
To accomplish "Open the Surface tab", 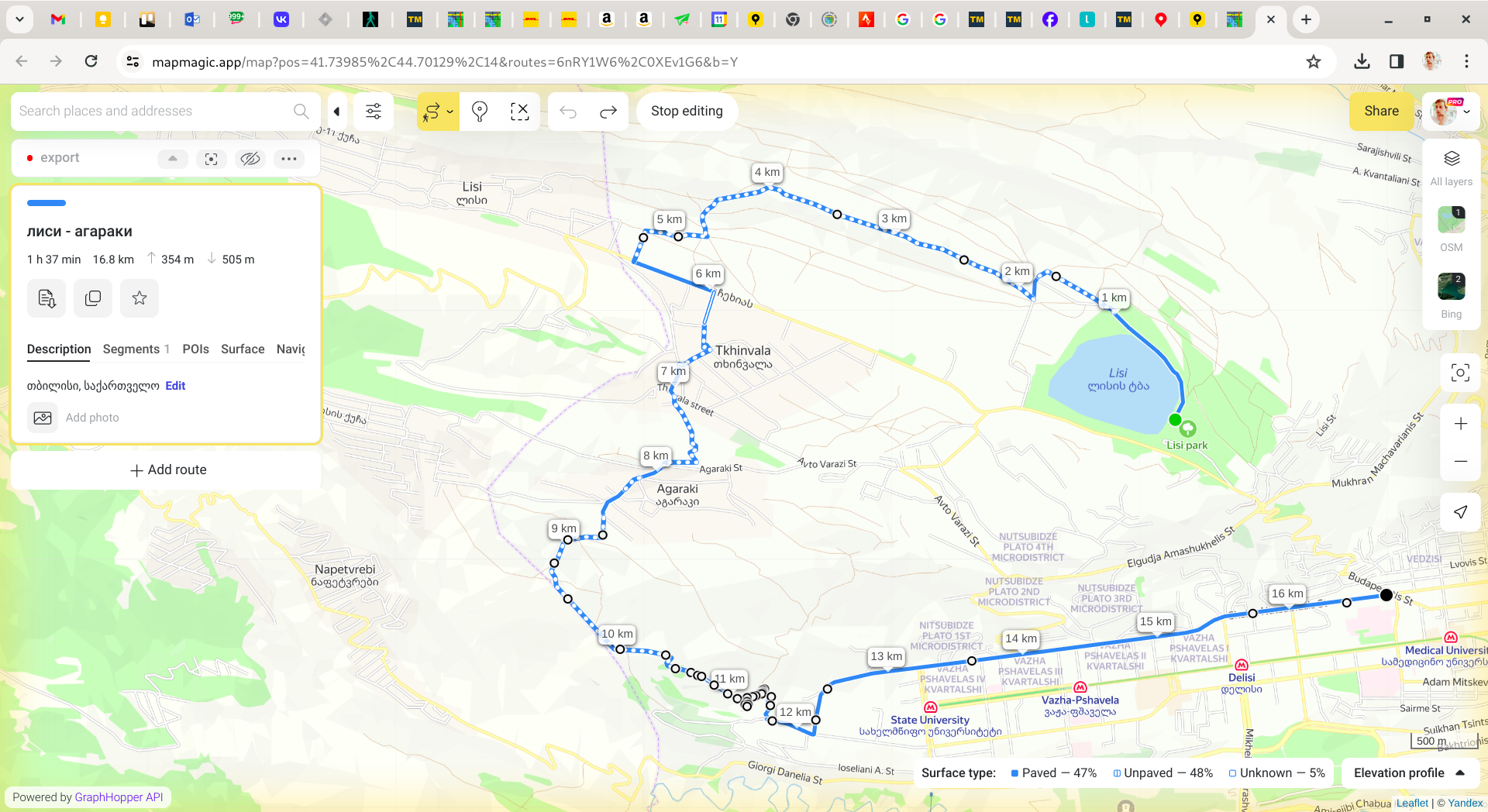I will [x=243, y=349].
